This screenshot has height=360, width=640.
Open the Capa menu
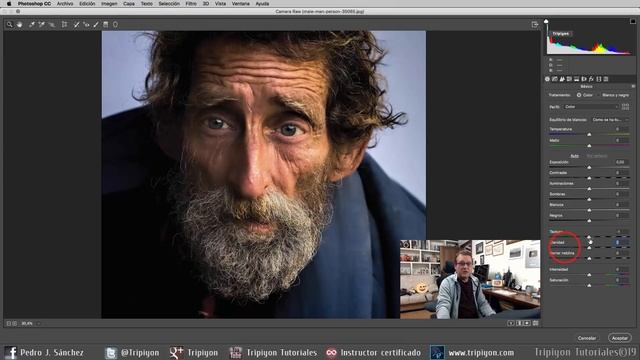[129, 4]
